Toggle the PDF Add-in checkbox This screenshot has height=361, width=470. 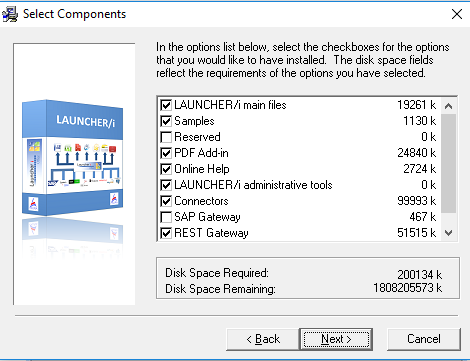pos(166,153)
